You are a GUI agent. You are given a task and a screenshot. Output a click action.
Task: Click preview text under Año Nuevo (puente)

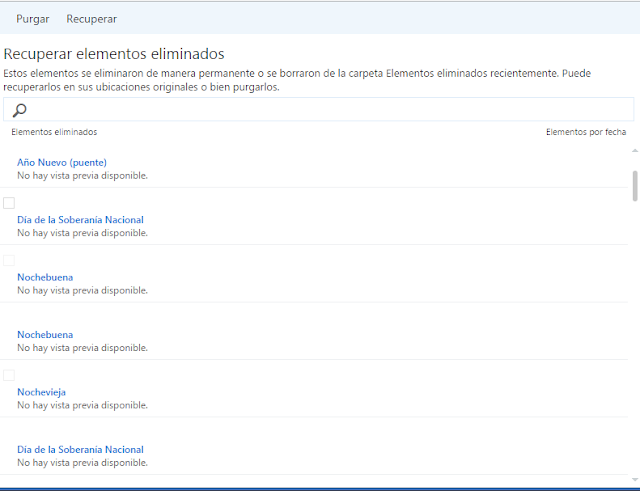point(82,175)
